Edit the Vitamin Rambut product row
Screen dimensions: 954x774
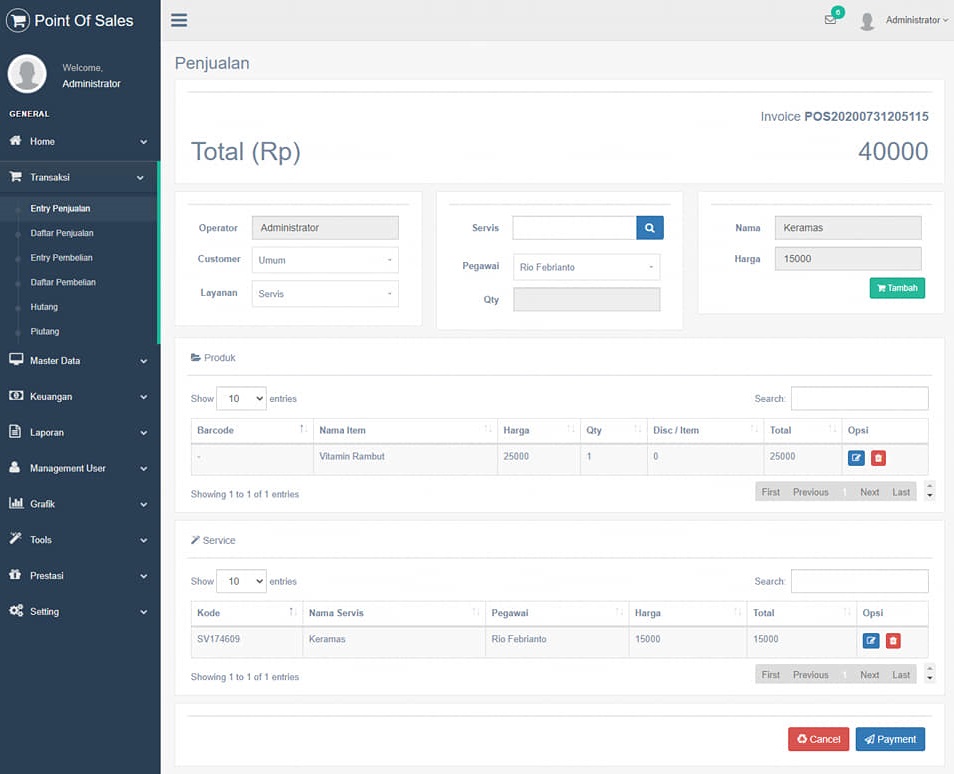click(856, 458)
